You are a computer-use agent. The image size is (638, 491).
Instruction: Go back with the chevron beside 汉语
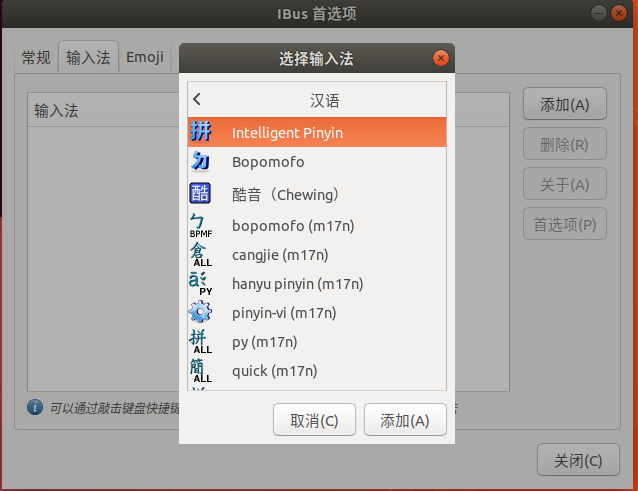pyautogui.click(x=197, y=99)
